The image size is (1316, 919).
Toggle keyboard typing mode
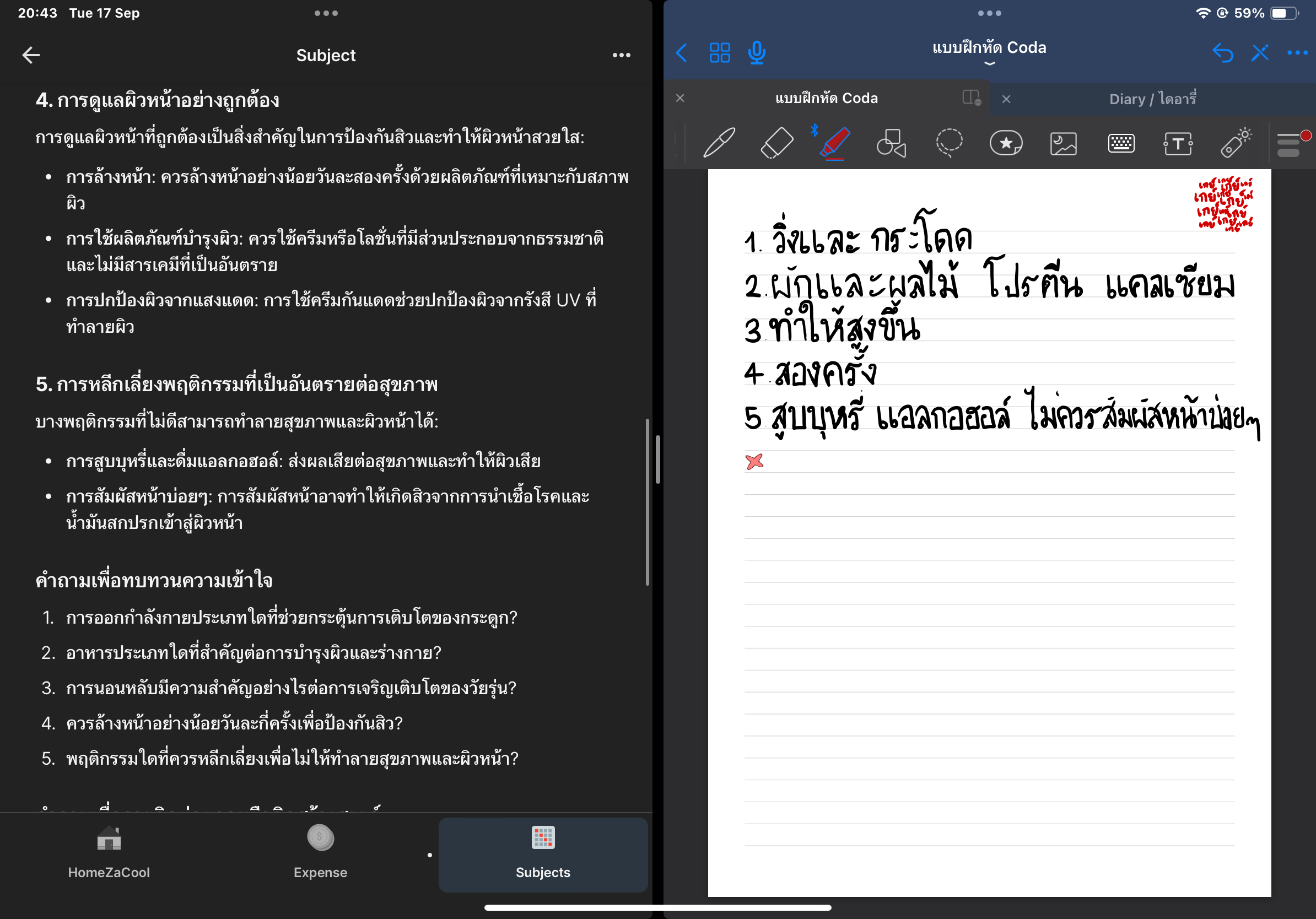coord(1121,143)
